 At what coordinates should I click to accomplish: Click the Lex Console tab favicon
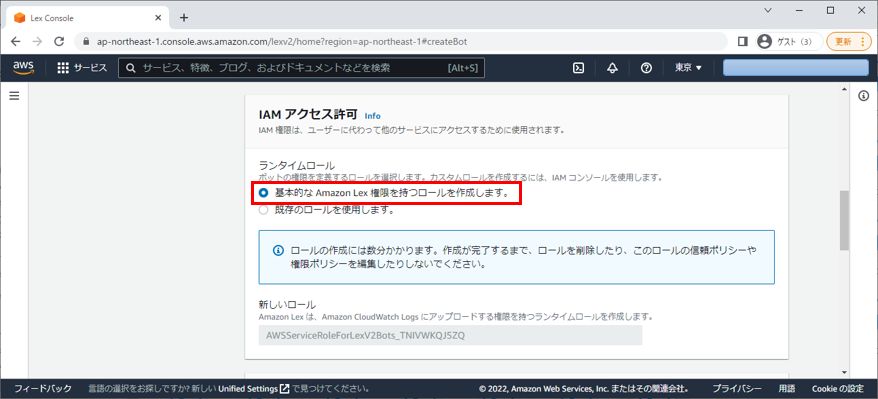click(x=20, y=18)
